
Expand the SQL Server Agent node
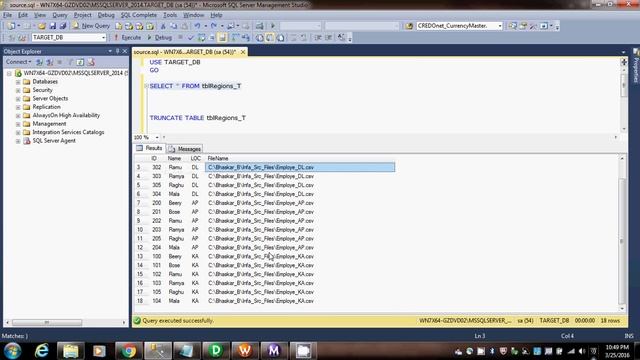tap(18, 141)
